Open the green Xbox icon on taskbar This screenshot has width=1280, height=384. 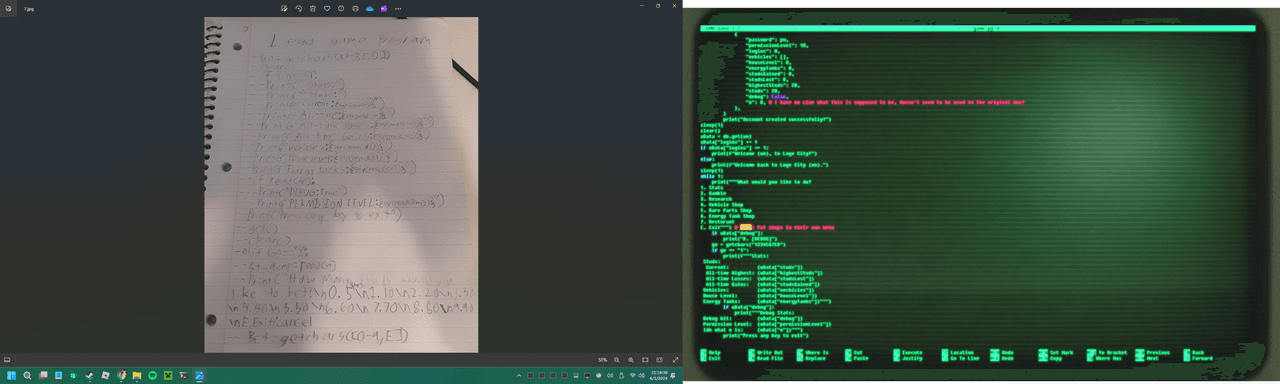(168, 376)
